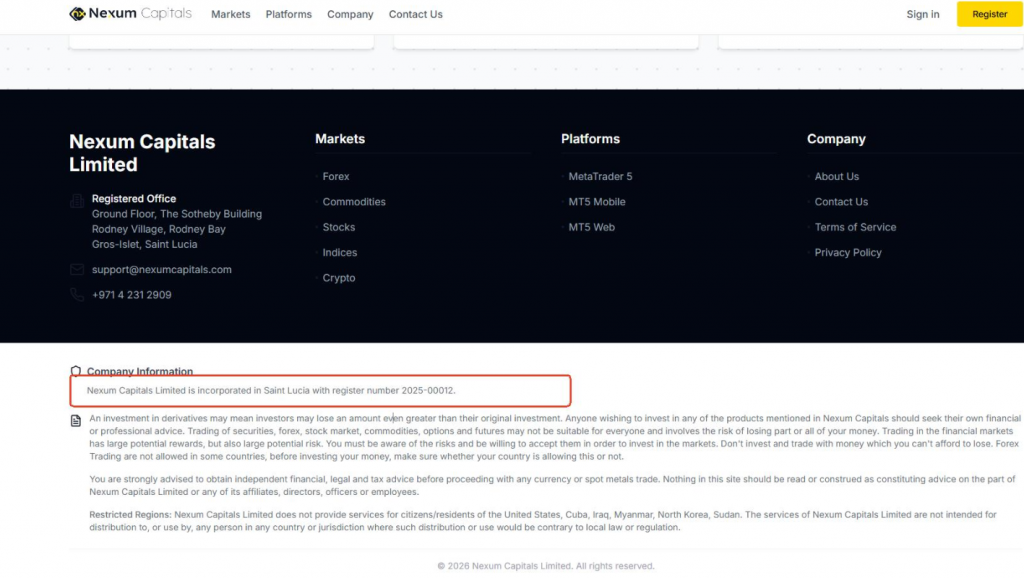This screenshot has height=578, width=1024.
Task: Click the Restricted Regions paragraph label
Action: point(130,515)
